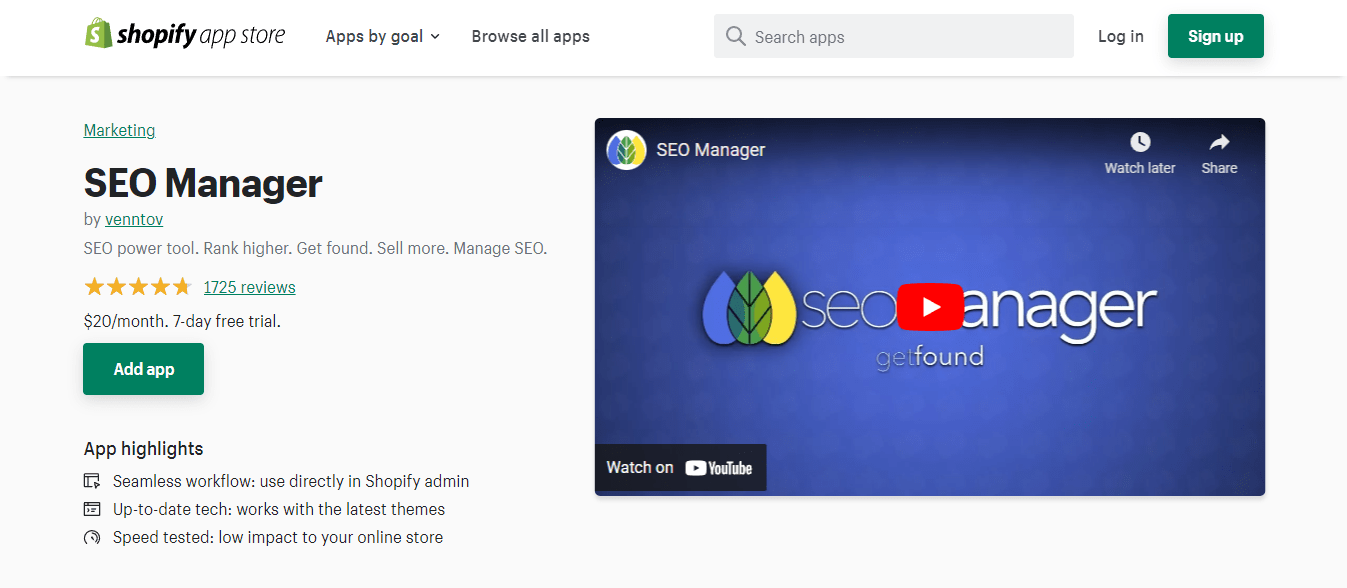Open the venntov developer link

point(134,219)
